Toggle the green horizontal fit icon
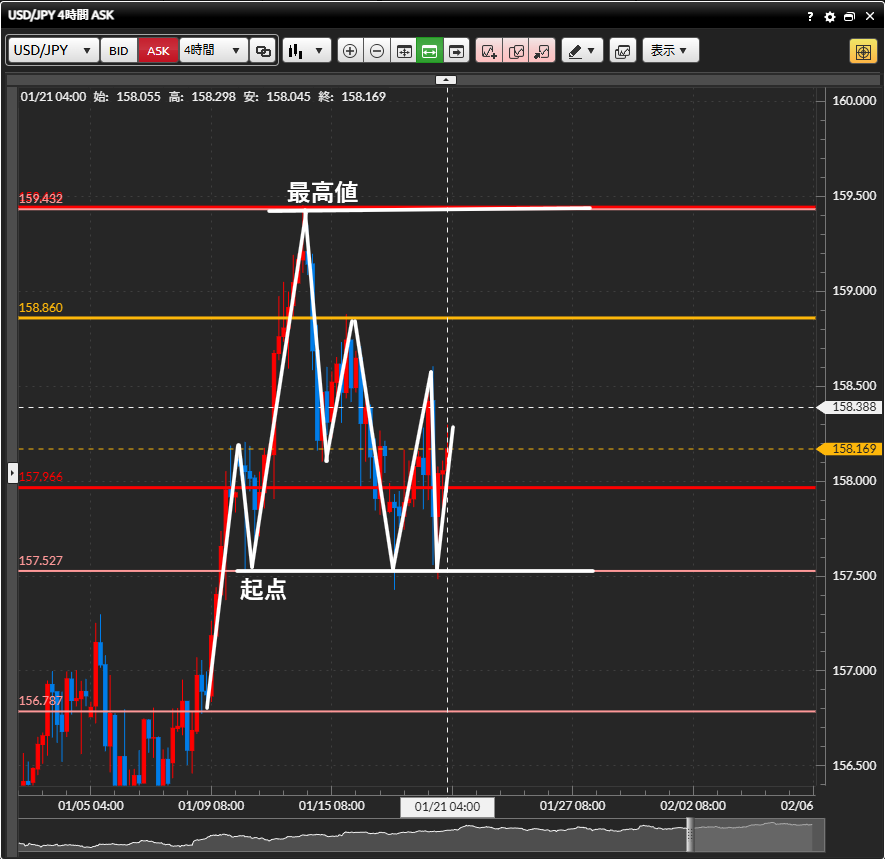885x859 pixels. point(430,51)
